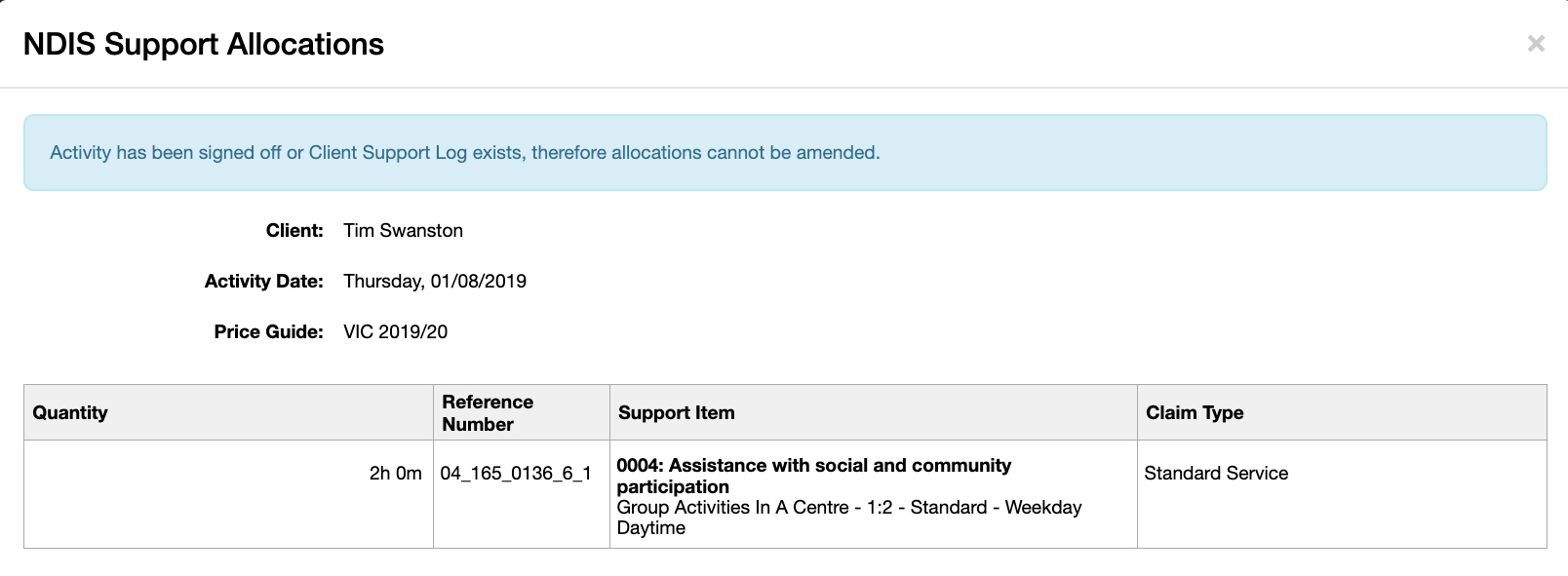Click the client name Tim Swanston
Viewport: 1568px width, 576px height.
click(403, 230)
